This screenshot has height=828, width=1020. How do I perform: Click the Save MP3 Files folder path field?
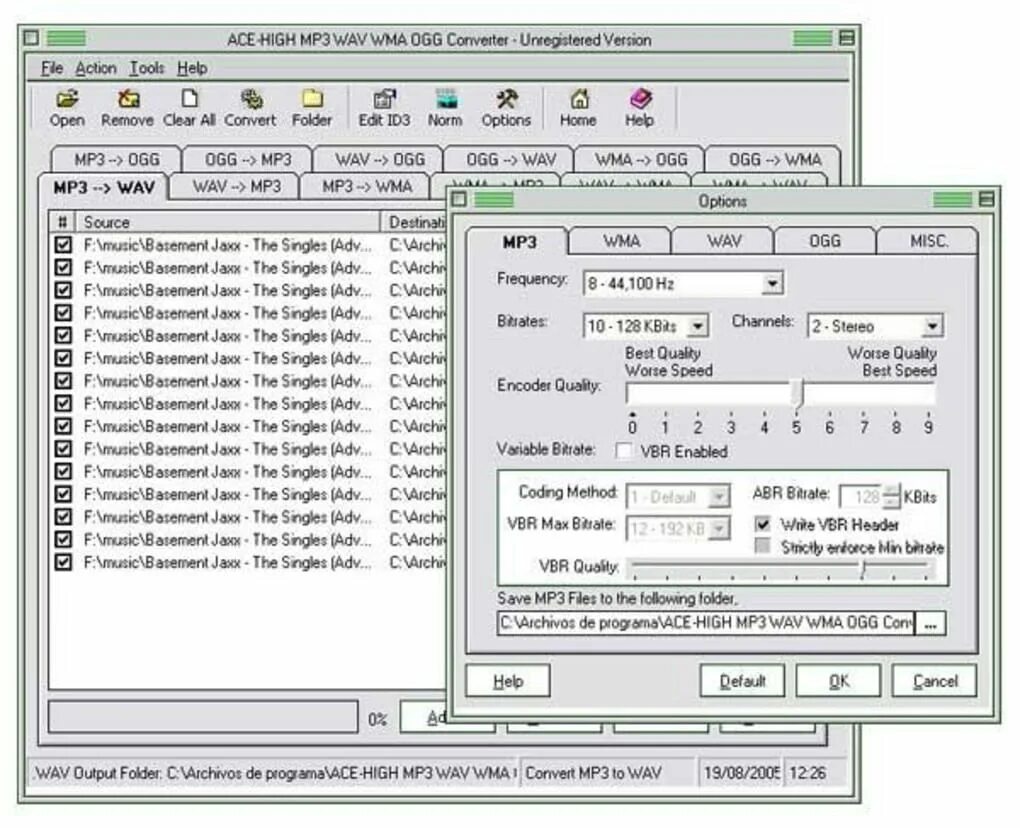click(706, 623)
